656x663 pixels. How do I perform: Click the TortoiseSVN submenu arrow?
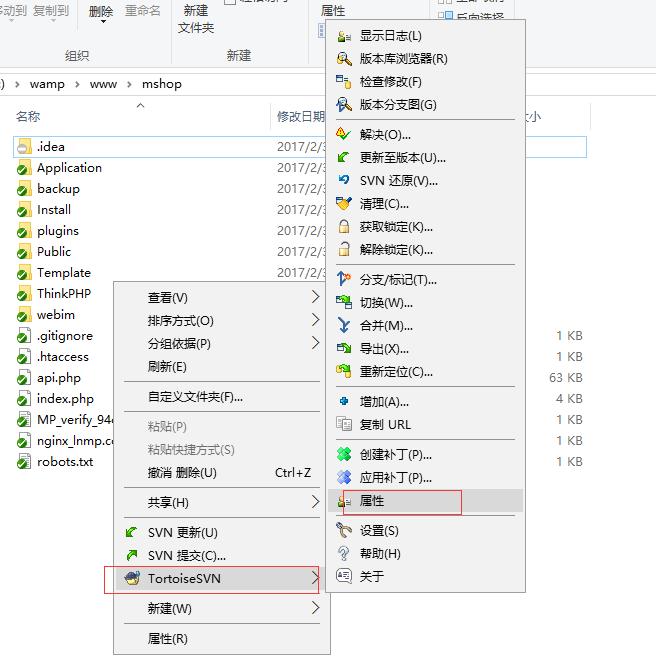(315, 578)
